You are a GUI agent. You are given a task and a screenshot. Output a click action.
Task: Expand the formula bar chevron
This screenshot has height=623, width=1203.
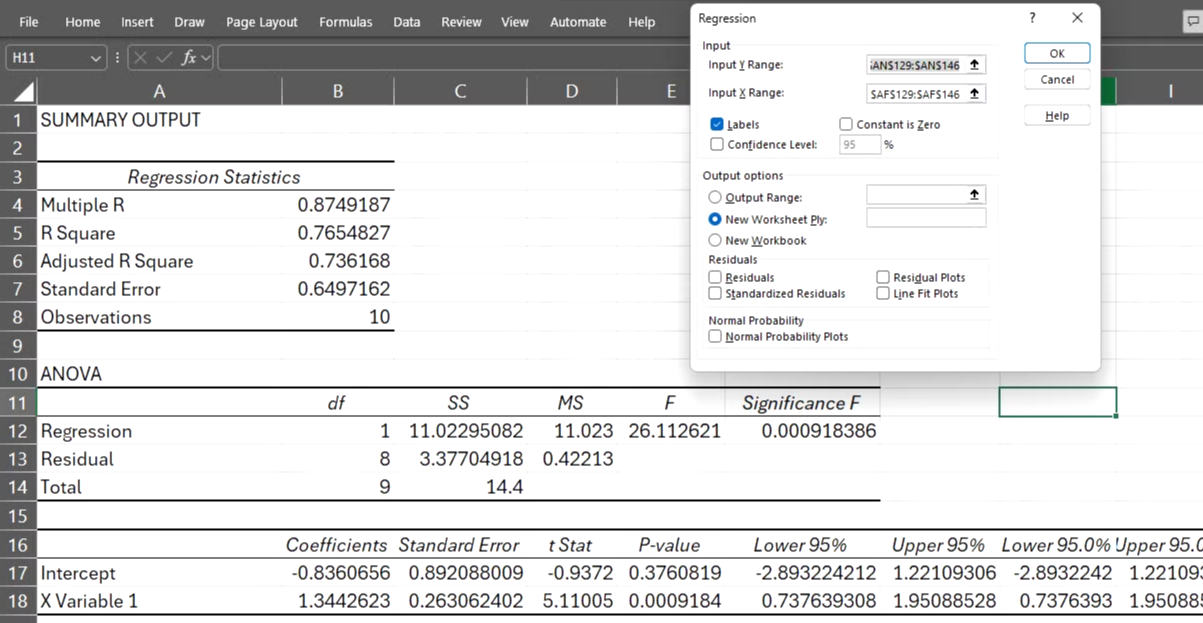[x=207, y=58]
